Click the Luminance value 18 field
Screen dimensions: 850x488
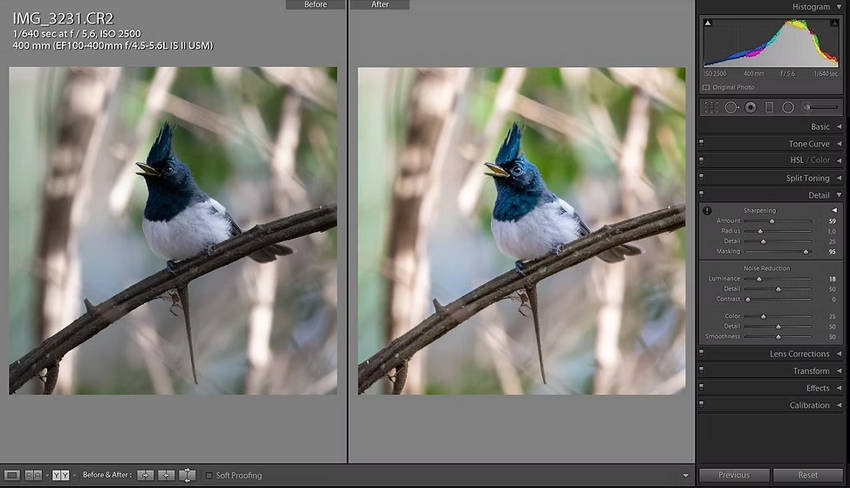pos(832,279)
